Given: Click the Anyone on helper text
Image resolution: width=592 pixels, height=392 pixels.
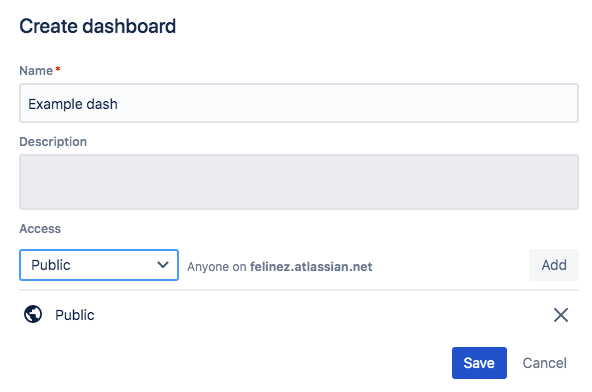Looking at the screenshot, I should click(x=217, y=267).
